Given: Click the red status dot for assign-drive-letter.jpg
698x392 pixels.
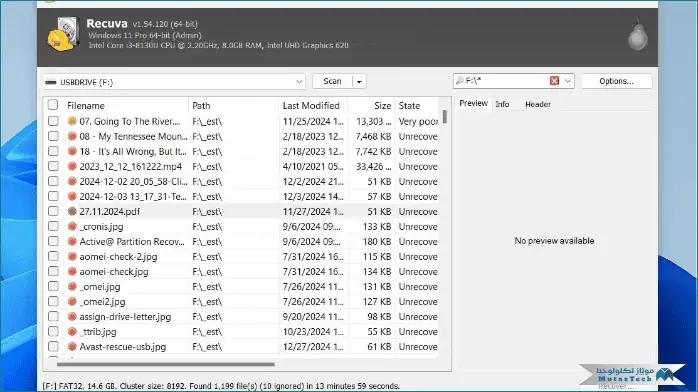Looking at the screenshot, I should pyautogui.click(x=72, y=317).
